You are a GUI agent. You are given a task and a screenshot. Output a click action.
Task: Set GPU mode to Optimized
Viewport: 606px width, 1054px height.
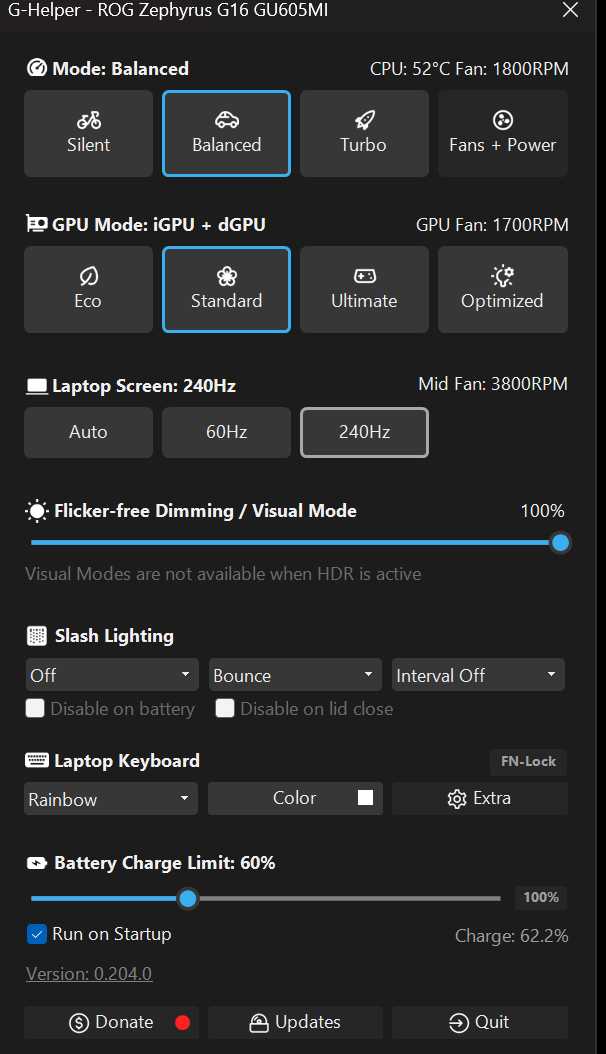click(x=503, y=290)
